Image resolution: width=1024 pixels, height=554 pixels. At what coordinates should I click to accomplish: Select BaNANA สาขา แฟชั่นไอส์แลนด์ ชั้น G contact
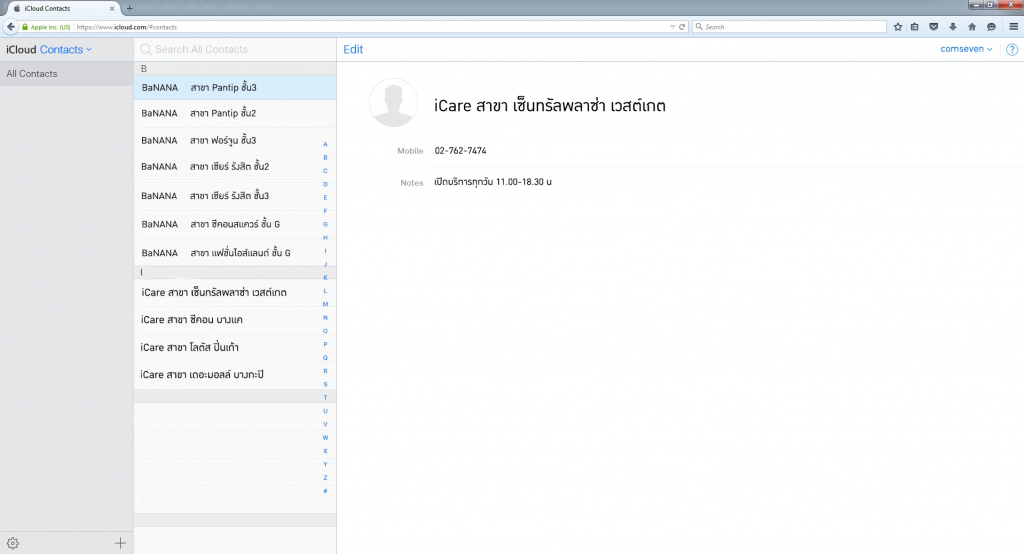click(x=235, y=252)
